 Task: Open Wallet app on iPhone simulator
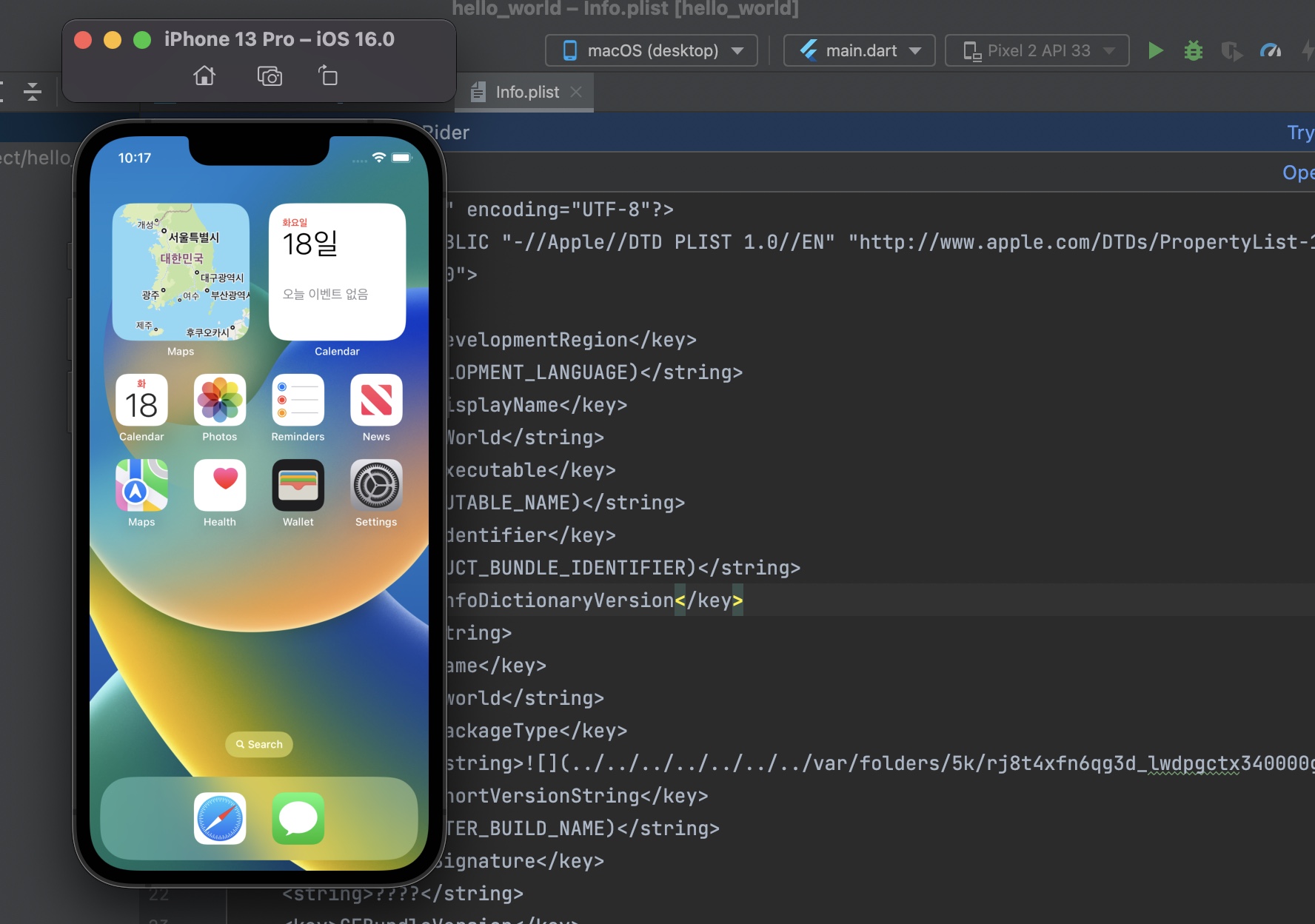pos(298,486)
